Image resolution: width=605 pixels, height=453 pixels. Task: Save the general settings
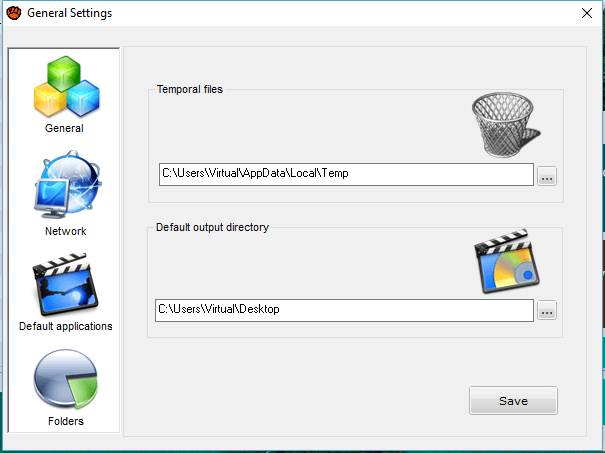click(x=513, y=401)
